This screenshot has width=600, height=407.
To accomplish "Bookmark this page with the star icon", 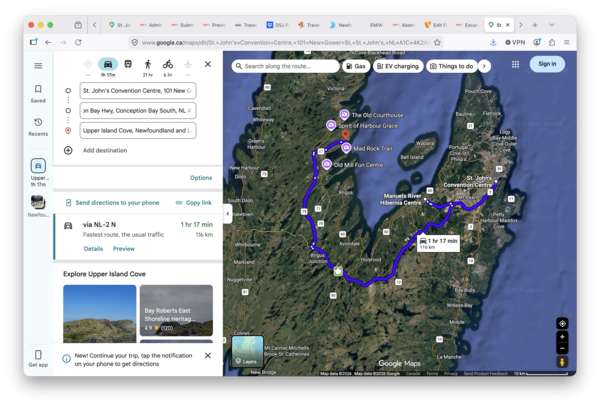I will click(437, 42).
